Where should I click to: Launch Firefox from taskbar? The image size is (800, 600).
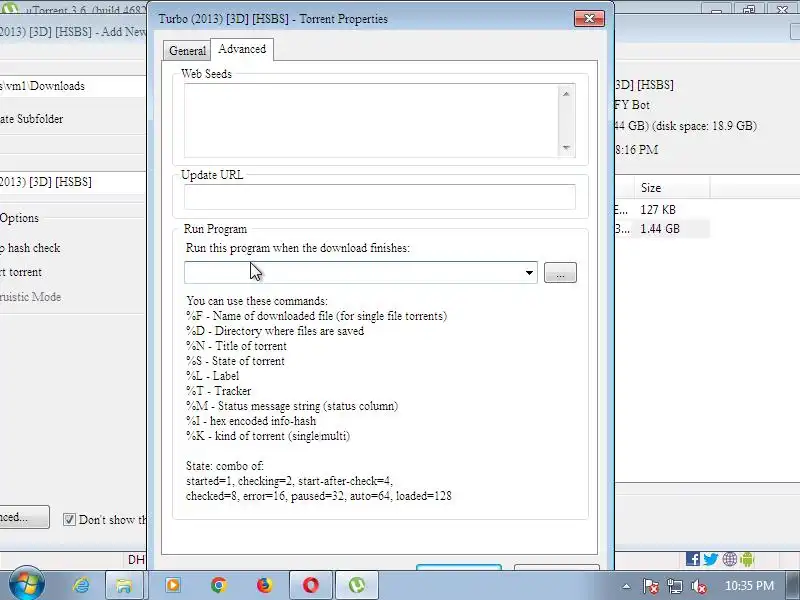pos(264,585)
